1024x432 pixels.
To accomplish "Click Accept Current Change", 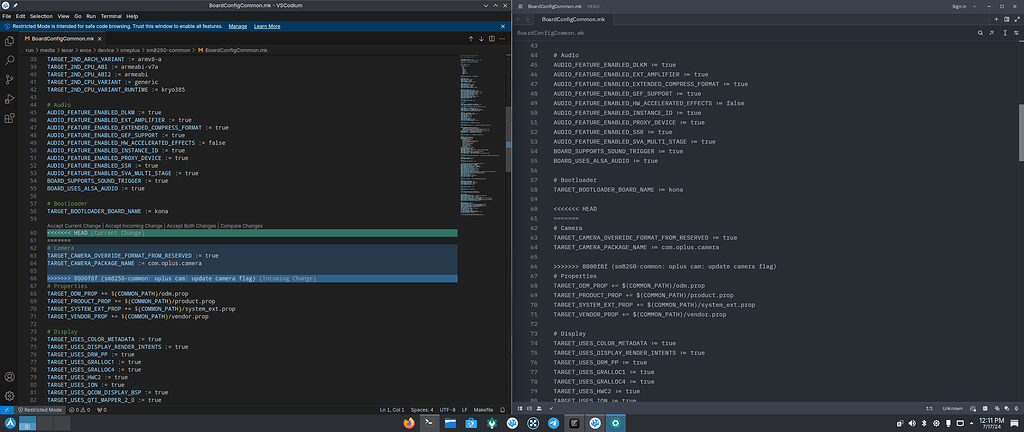I will pyautogui.click(x=74, y=226).
